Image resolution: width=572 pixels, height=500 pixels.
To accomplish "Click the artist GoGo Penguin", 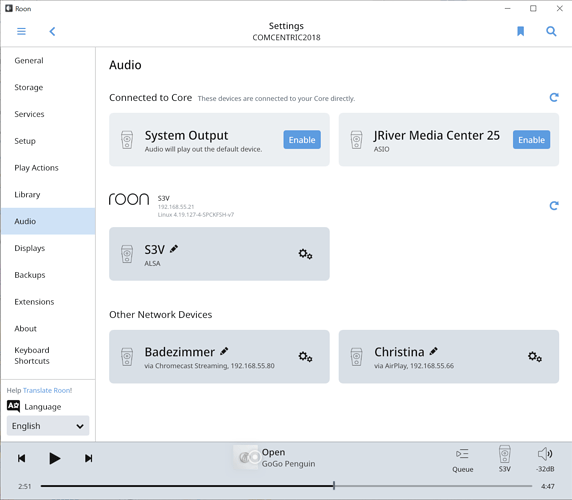I will [288, 464].
